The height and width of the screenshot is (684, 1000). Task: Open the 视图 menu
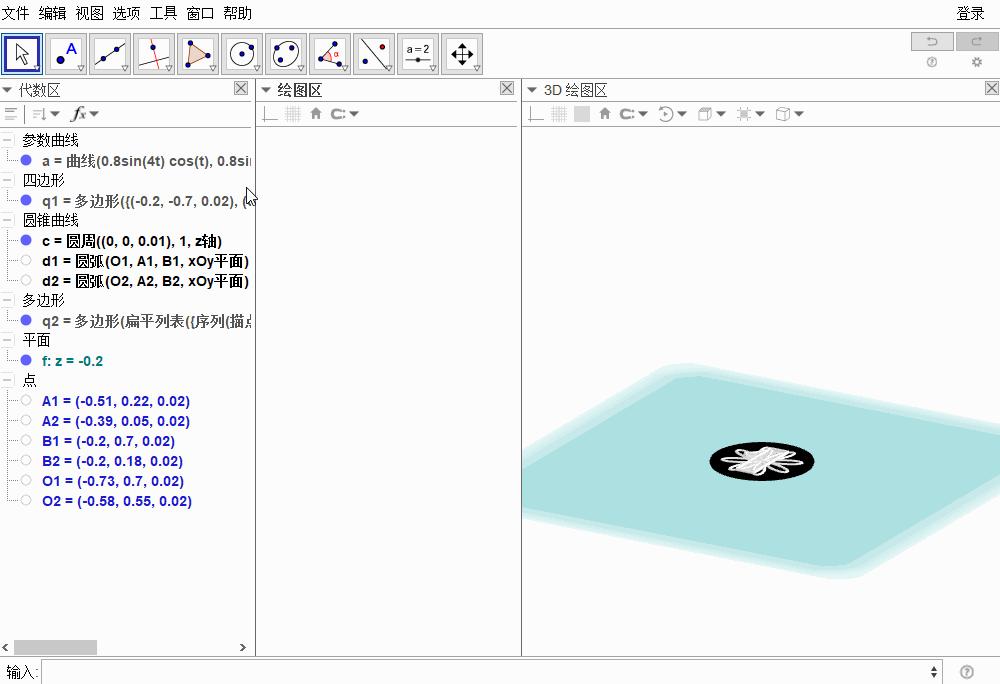coord(89,13)
